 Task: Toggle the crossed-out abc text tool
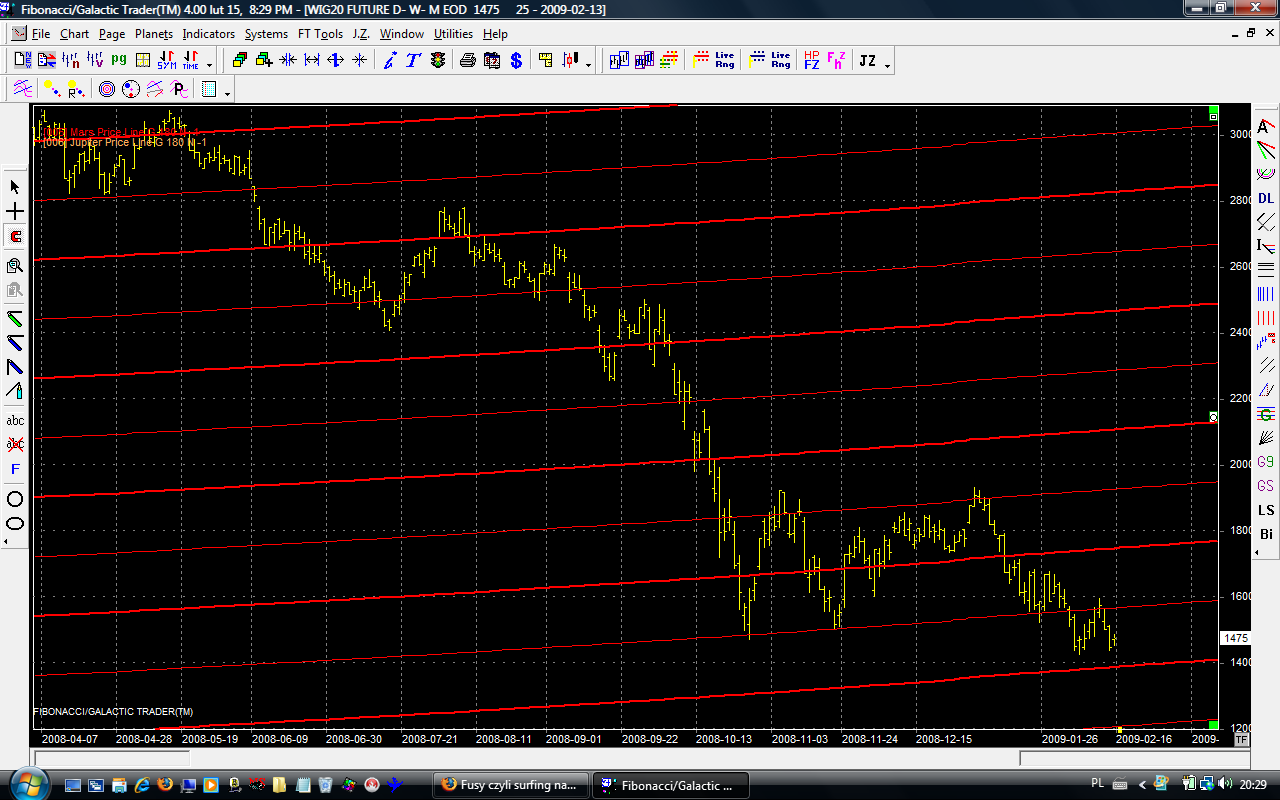tap(15, 444)
